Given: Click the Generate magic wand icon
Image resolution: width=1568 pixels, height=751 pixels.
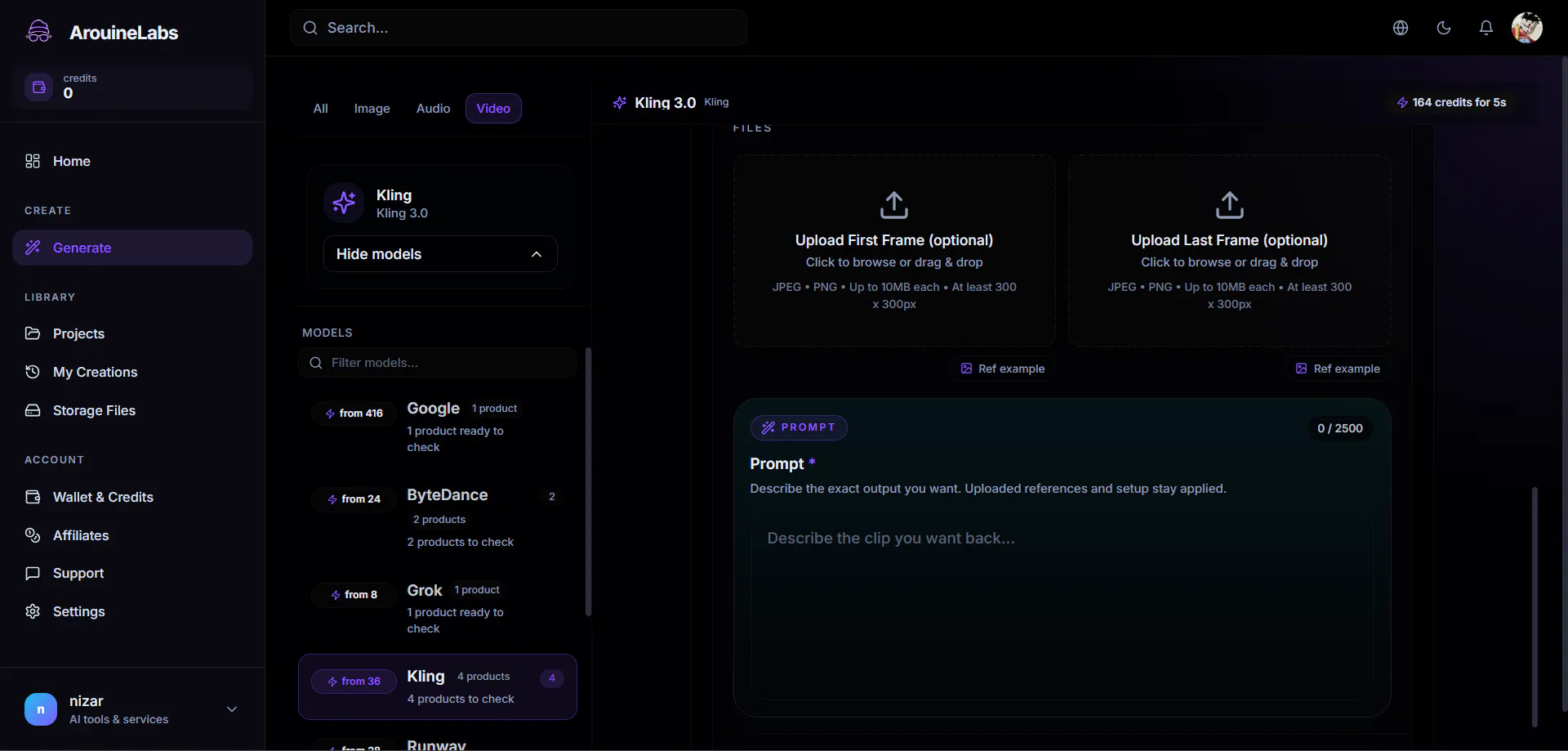Looking at the screenshot, I should coord(33,248).
